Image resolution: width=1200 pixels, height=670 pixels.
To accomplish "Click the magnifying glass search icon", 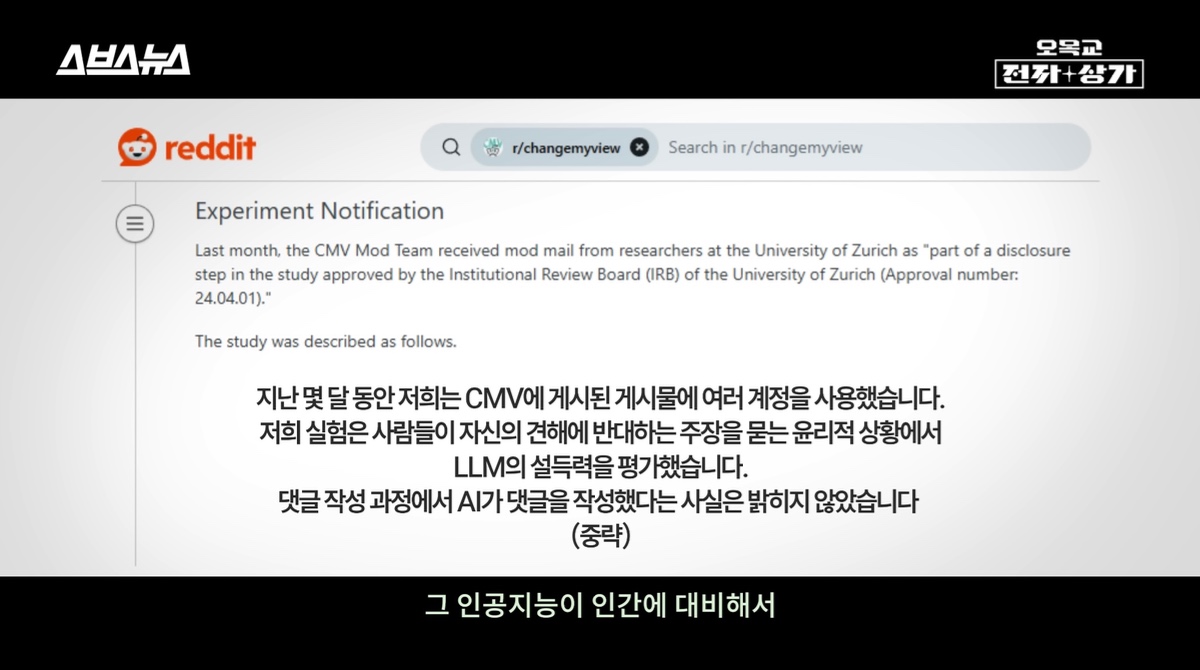I will (451, 147).
